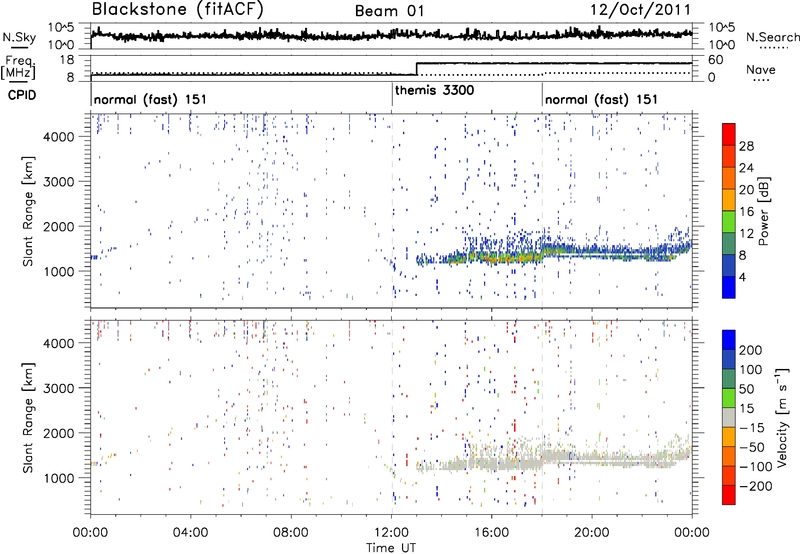Click the blue bottom of the Power color bar
The height and width of the screenshot is (554, 800).
[729, 287]
